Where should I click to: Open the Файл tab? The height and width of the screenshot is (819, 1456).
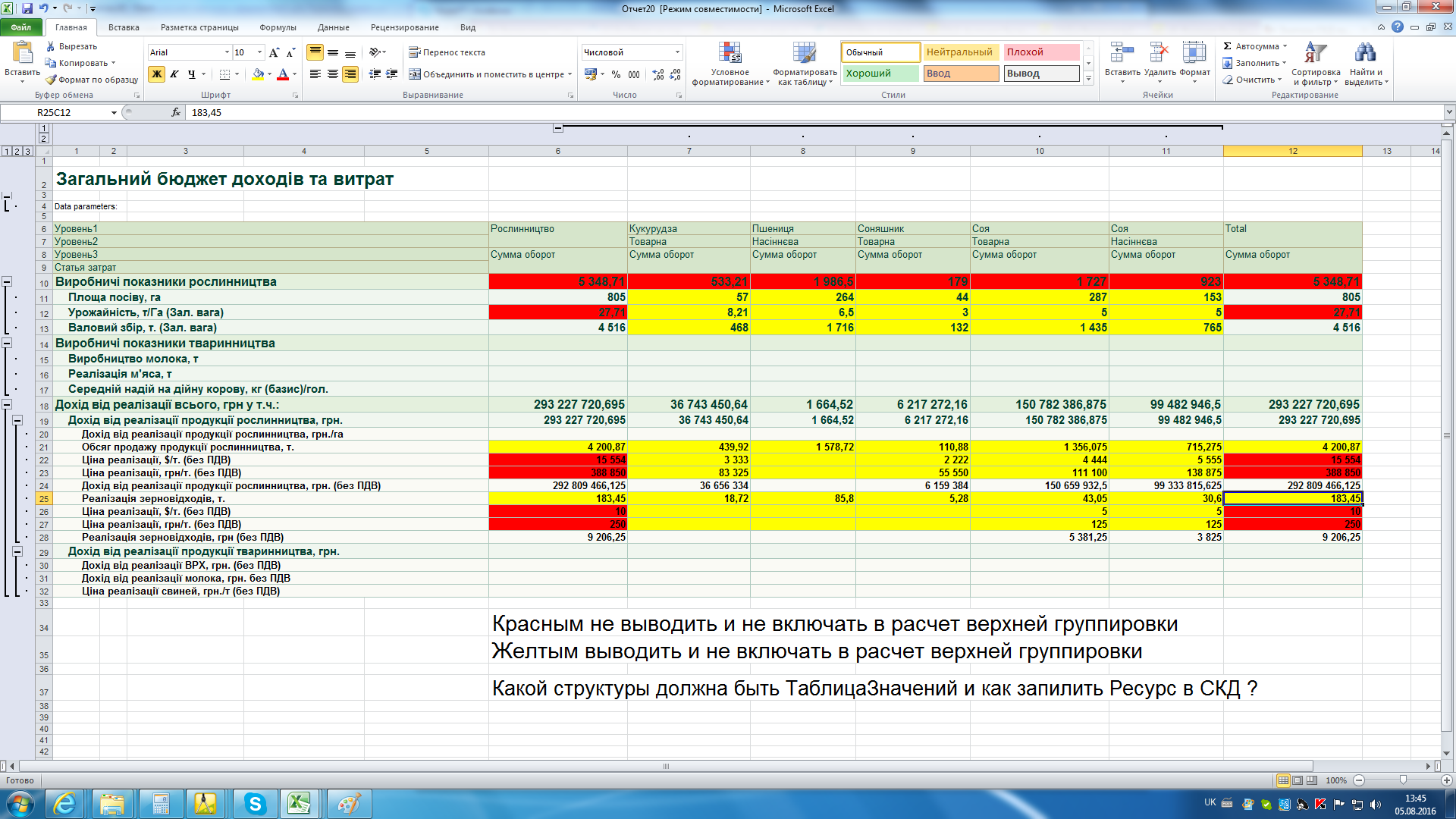(x=21, y=27)
